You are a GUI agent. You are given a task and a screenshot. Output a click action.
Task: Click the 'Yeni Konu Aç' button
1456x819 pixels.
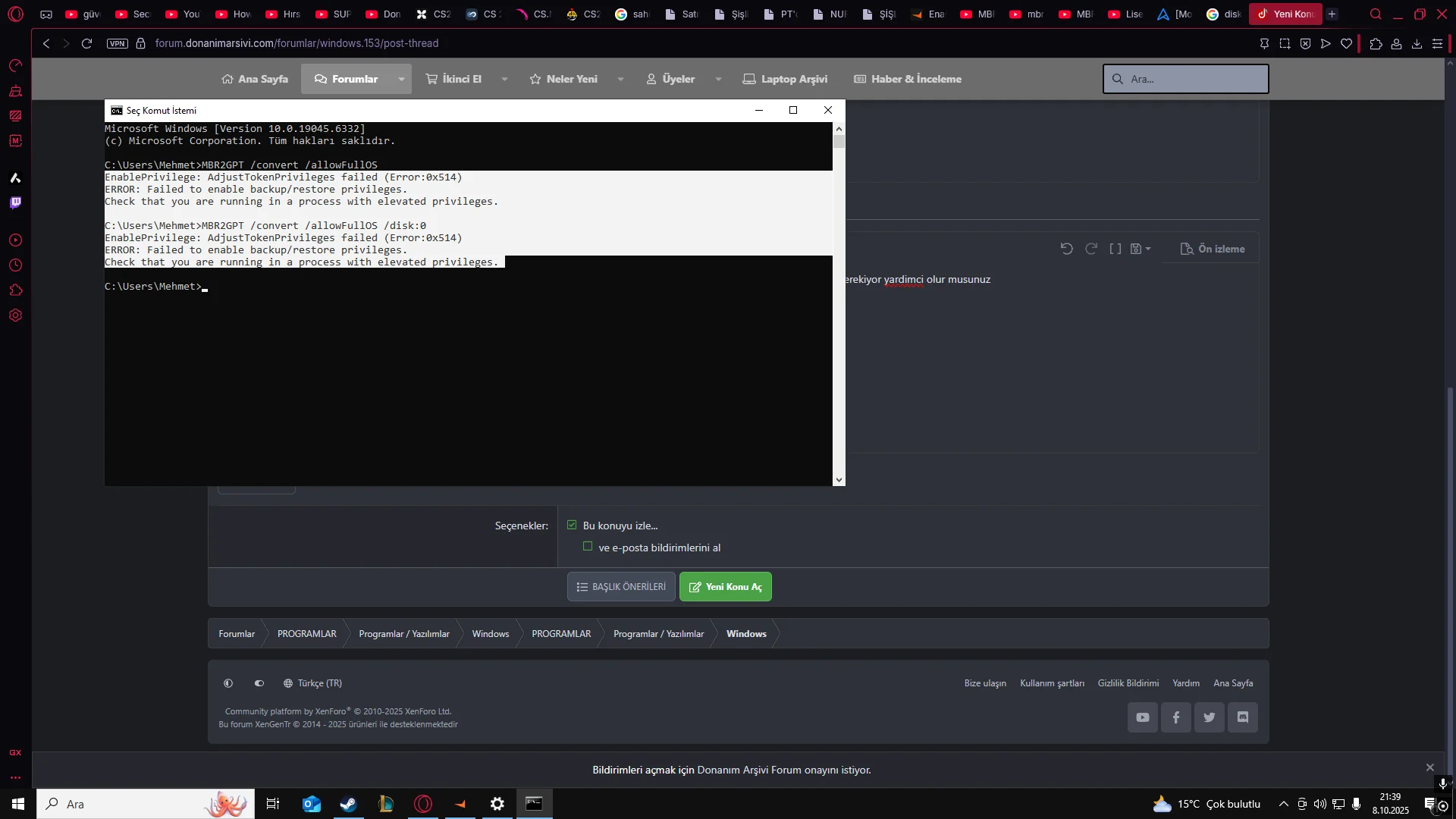coord(725,587)
